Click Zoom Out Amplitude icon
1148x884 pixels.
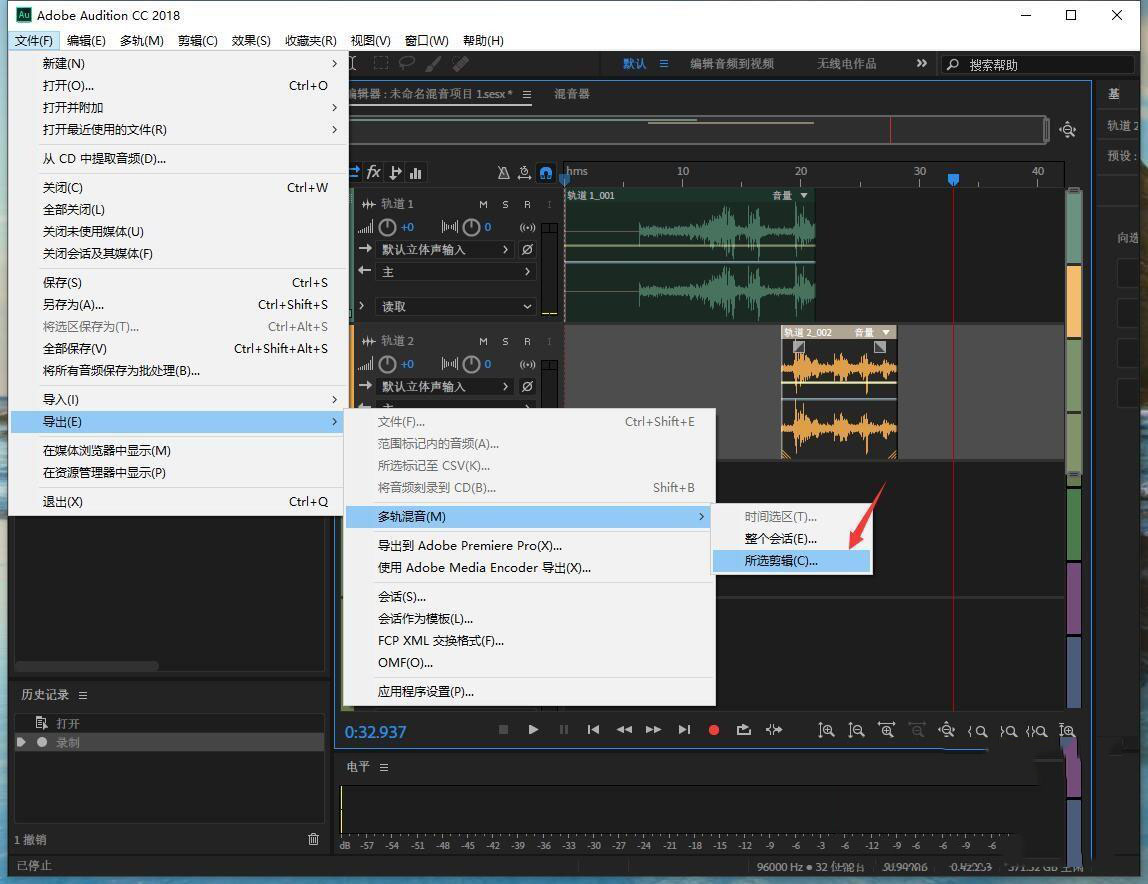click(856, 730)
